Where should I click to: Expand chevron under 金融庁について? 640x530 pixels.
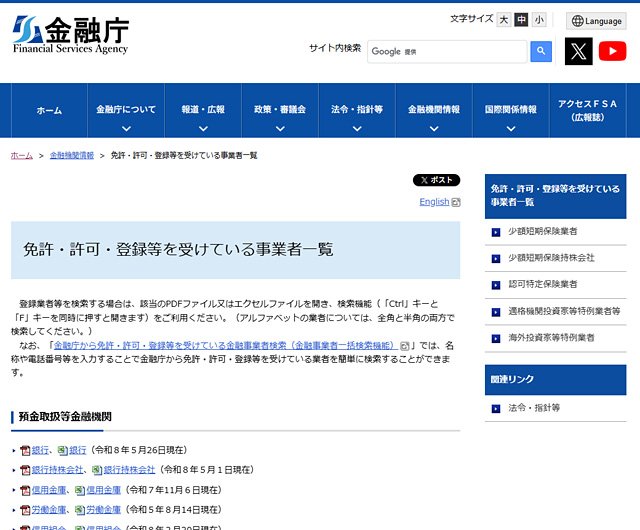(126, 129)
